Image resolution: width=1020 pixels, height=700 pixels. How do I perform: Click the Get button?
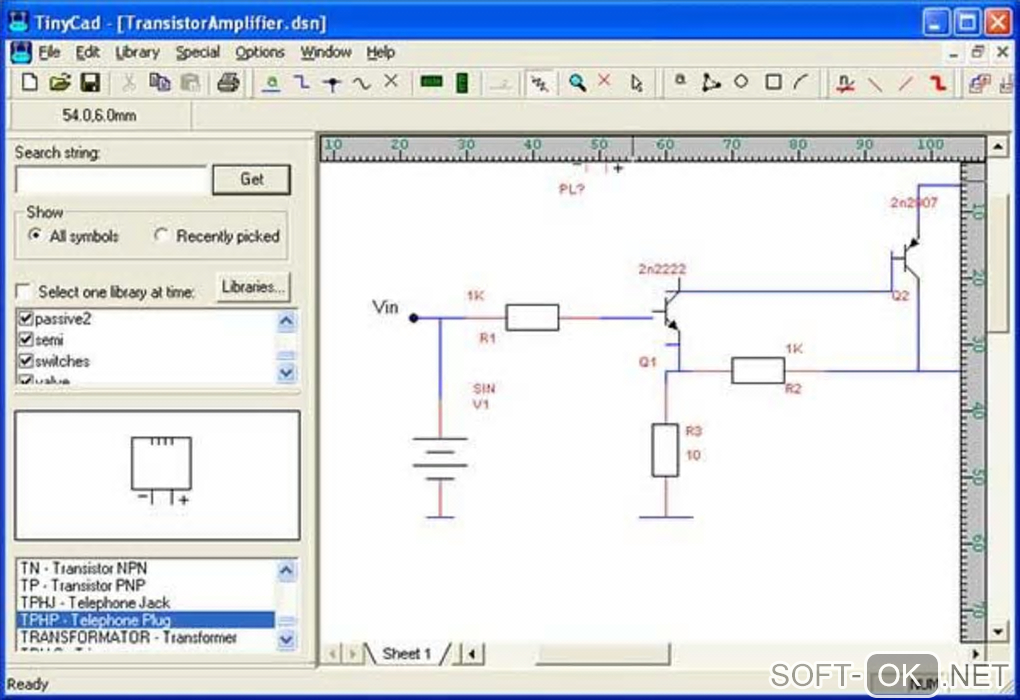tap(252, 179)
